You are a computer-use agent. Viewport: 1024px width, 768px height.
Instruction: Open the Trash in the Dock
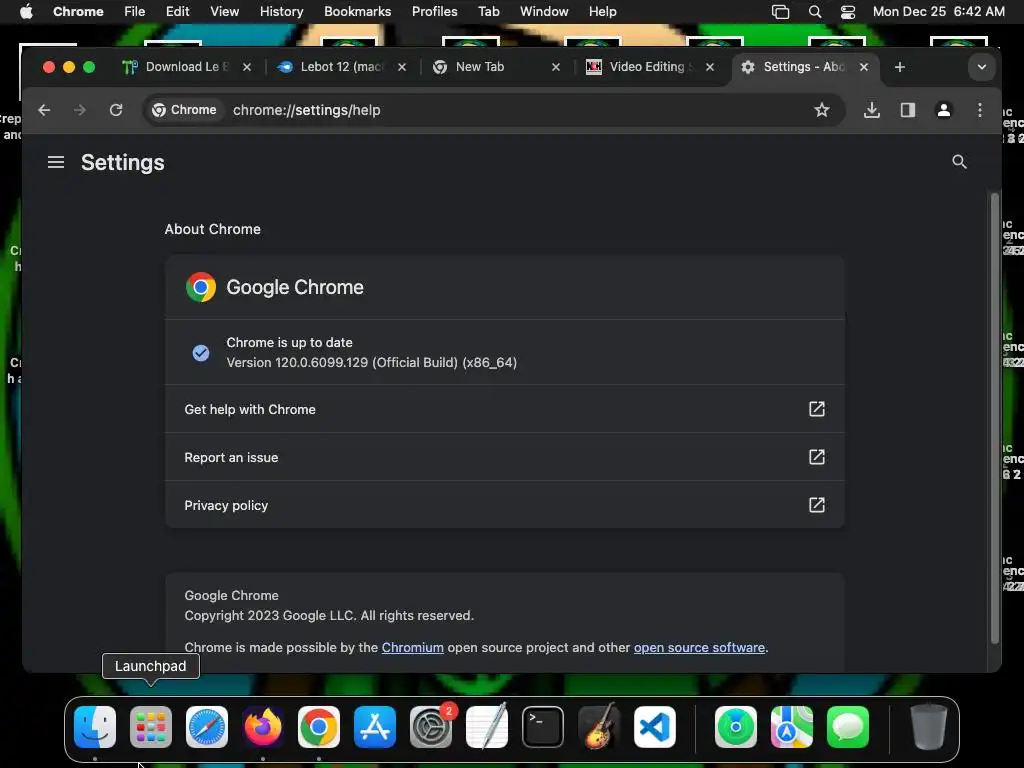tap(929, 727)
